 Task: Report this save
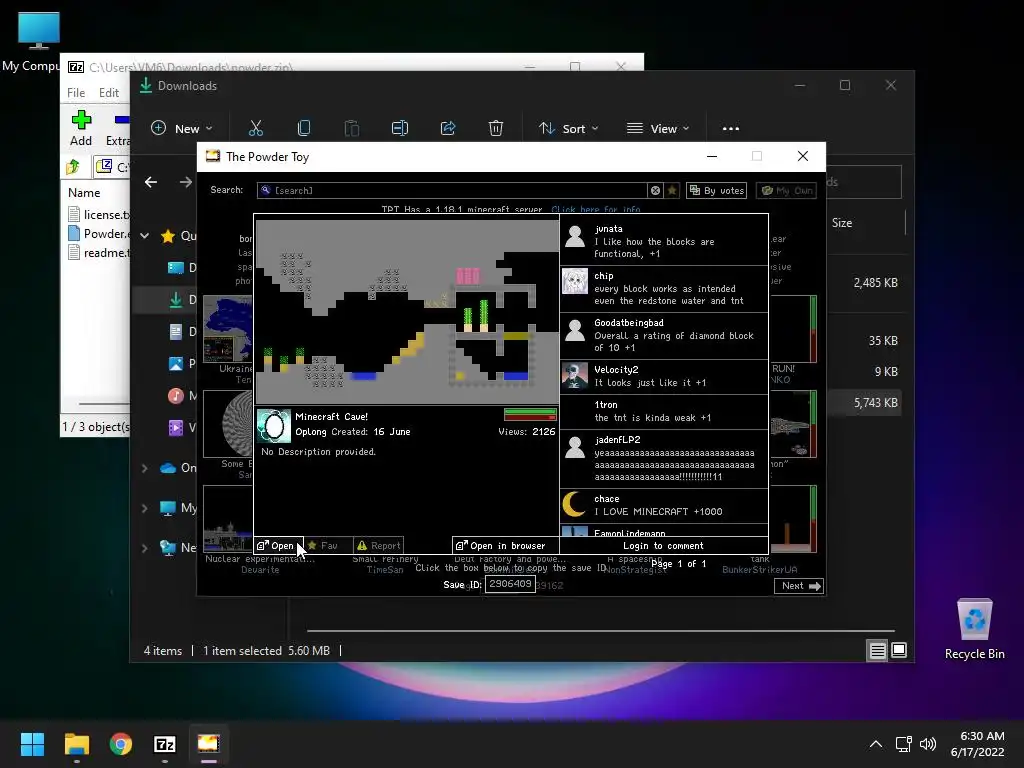[378, 545]
